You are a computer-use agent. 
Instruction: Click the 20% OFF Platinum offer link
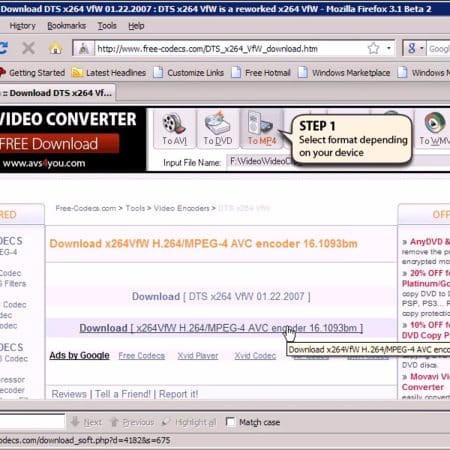(x=426, y=278)
